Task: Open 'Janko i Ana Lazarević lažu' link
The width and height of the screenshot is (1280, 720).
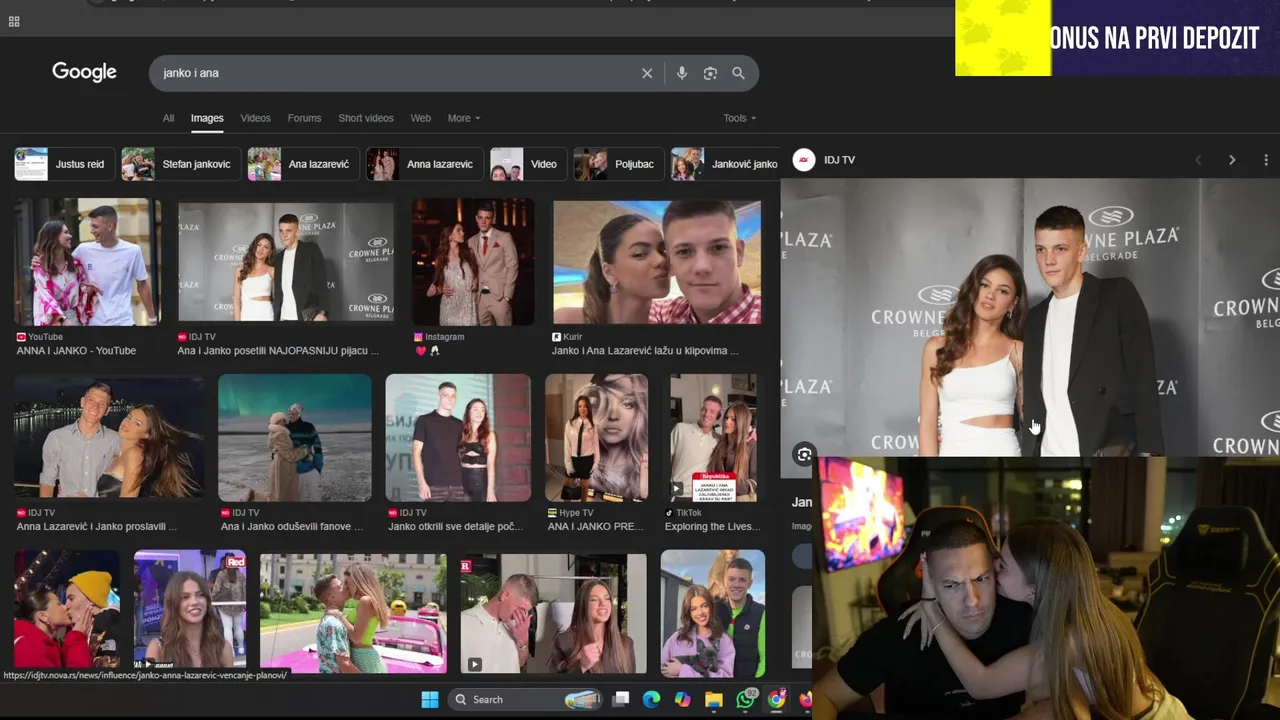Action: [x=645, y=351]
